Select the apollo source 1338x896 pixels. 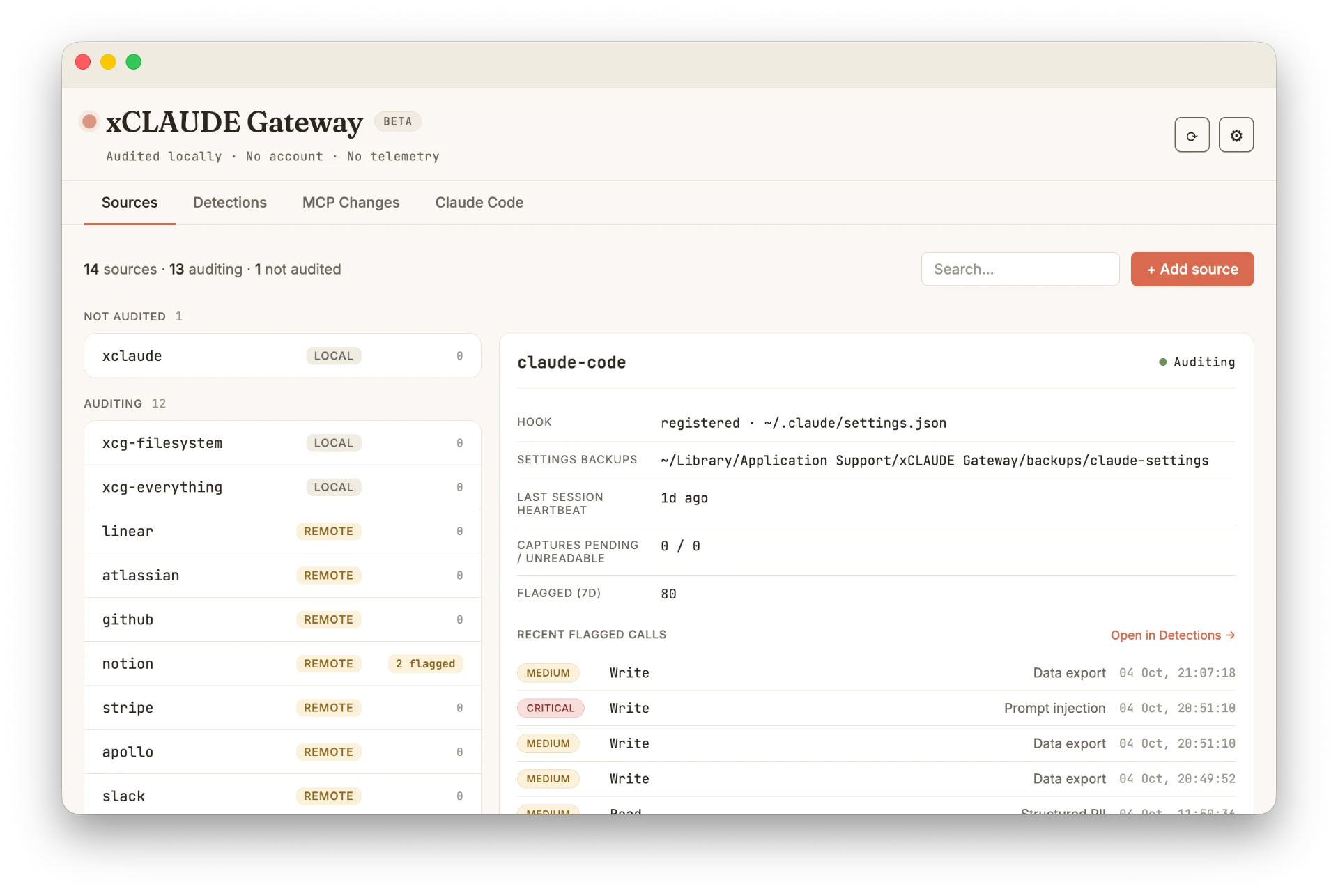click(282, 752)
